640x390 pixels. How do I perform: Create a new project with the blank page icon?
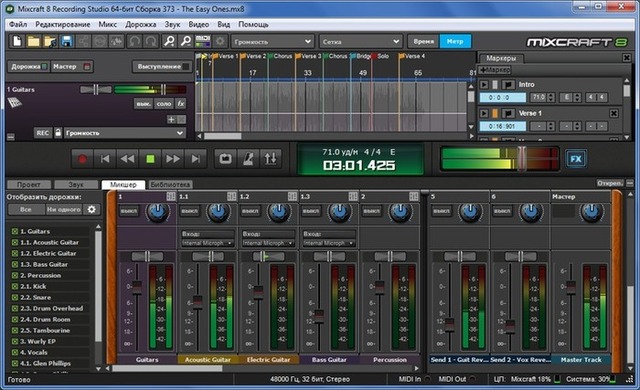pyautogui.click(x=17, y=41)
